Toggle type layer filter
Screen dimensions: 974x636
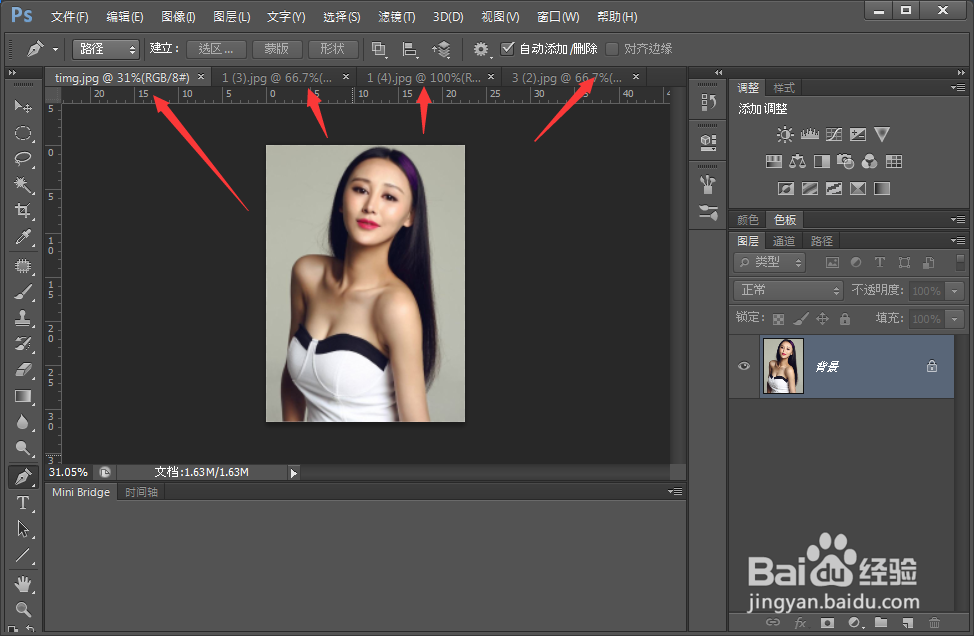(x=880, y=263)
